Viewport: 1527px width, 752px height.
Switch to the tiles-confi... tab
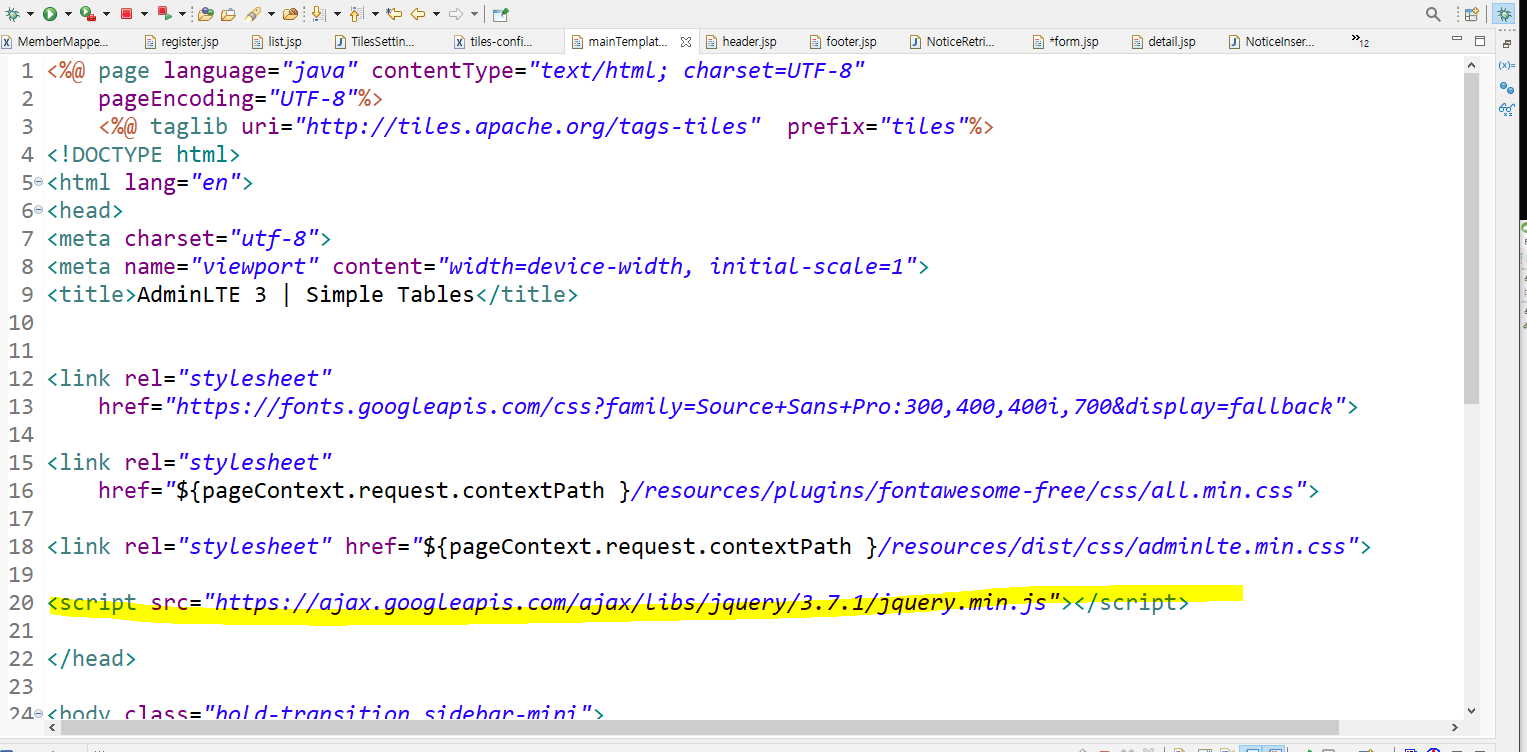tap(495, 42)
